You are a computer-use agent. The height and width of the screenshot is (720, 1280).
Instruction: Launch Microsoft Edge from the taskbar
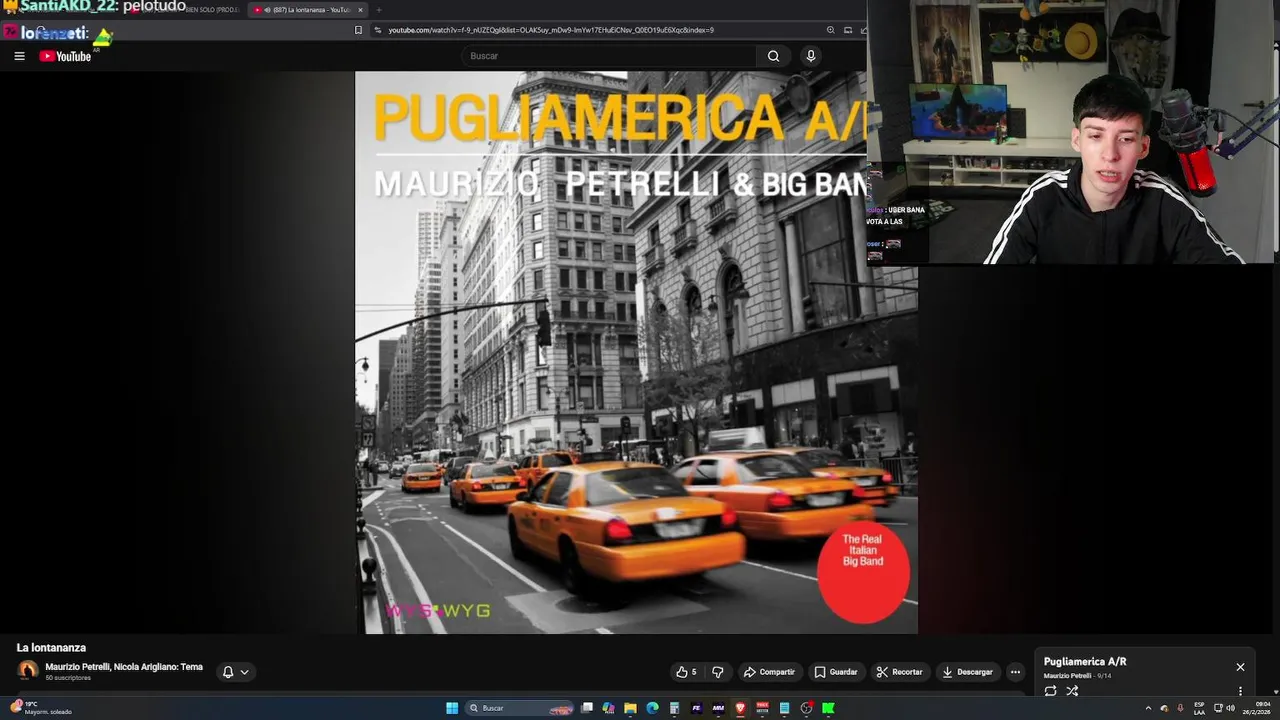pyautogui.click(x=652, y=708)
